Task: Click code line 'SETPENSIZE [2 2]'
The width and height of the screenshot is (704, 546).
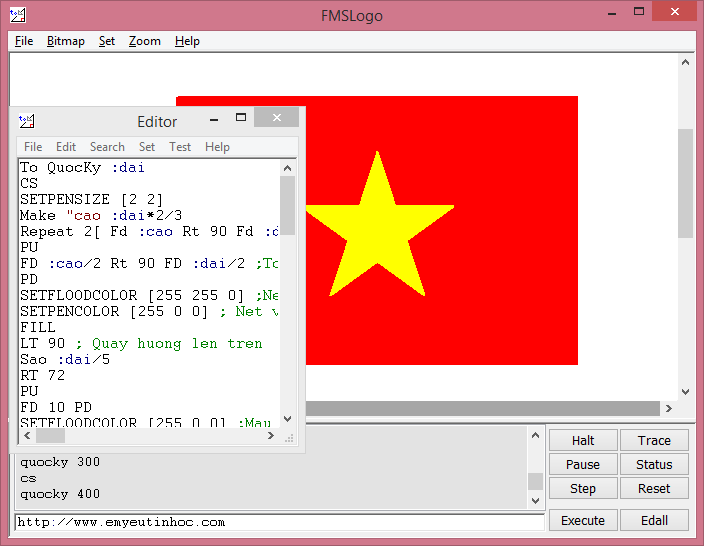Action: click(92, 199)
